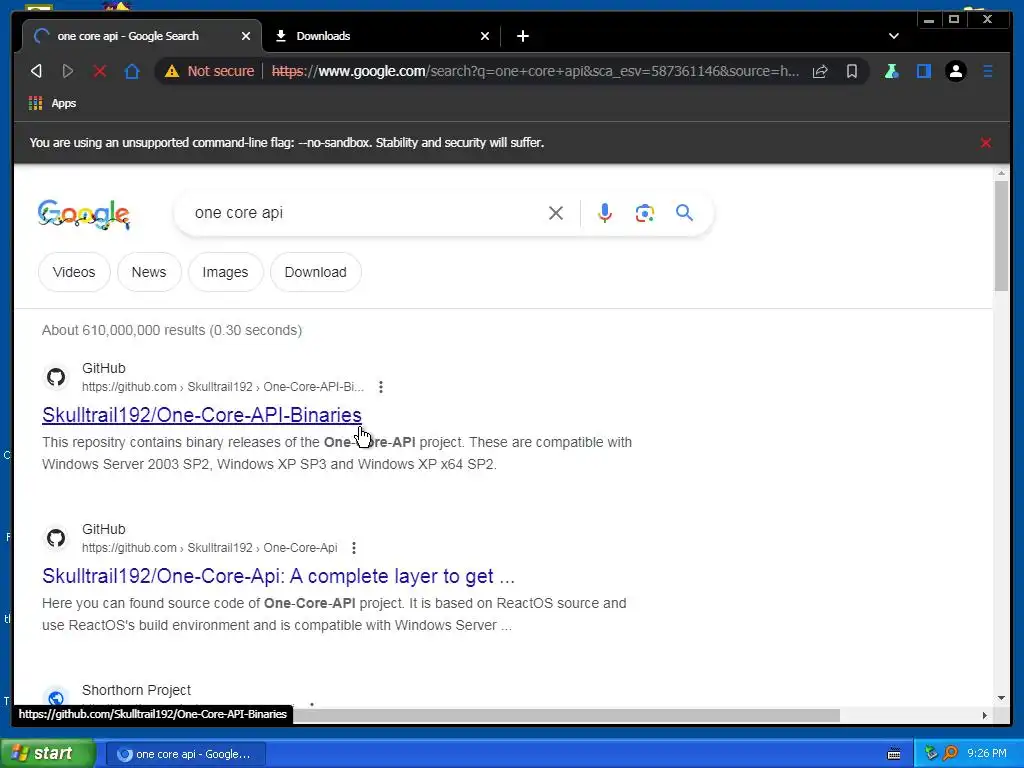Click GitHub favicon of second result

pos(56,538)
